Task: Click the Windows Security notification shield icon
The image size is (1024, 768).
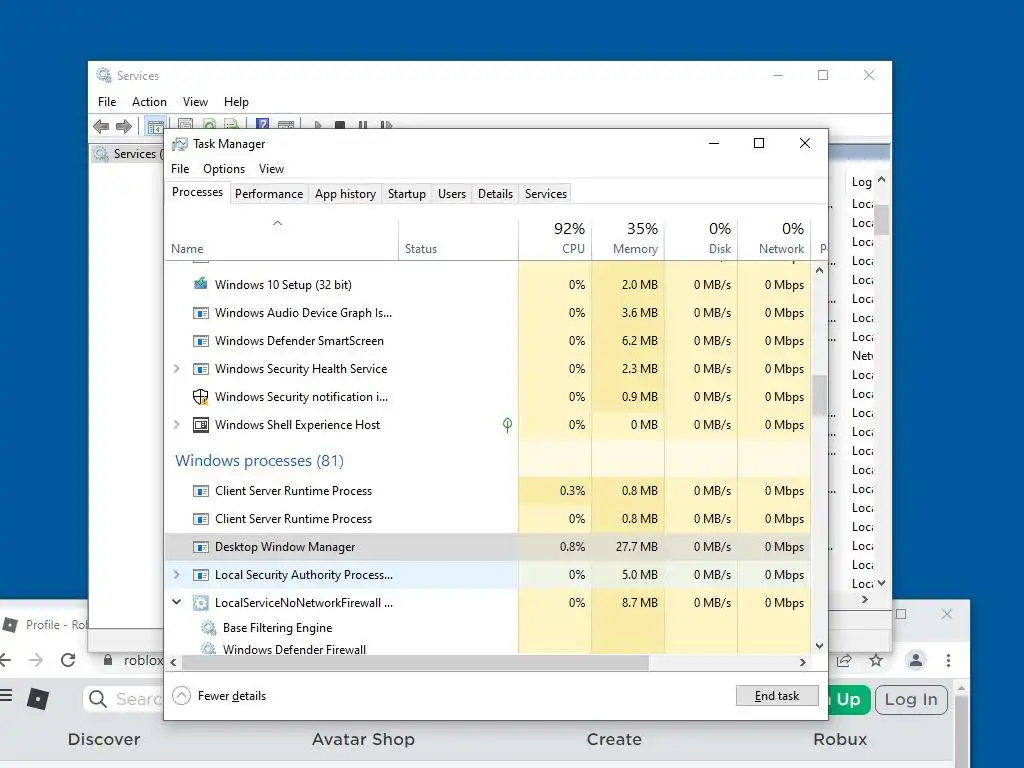Action: click(x=200, y=396)
